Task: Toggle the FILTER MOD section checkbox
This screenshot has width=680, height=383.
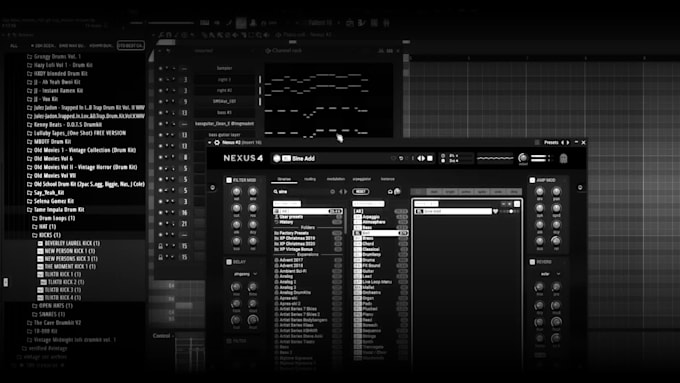Action: coord(229,180)
